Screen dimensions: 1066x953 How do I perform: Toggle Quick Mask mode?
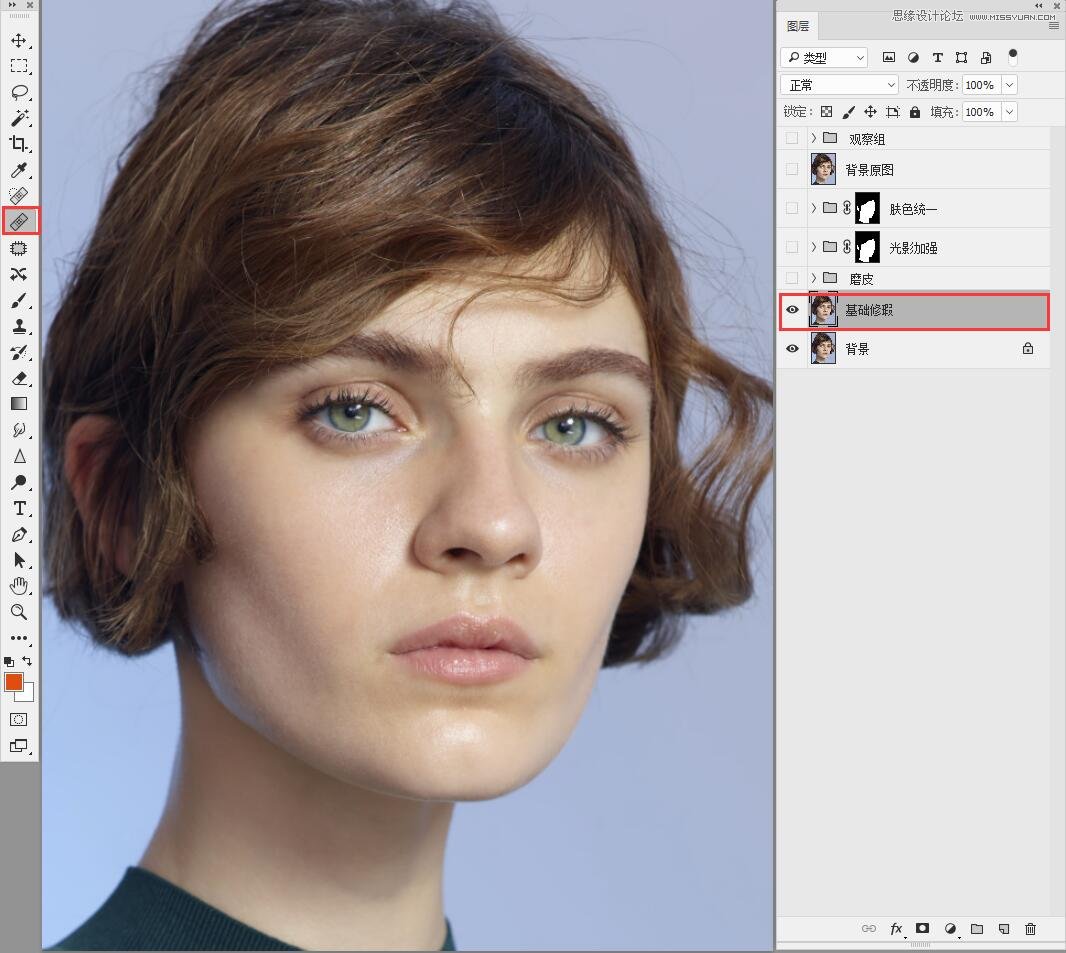pyautogui.click(x=19, y=719)
